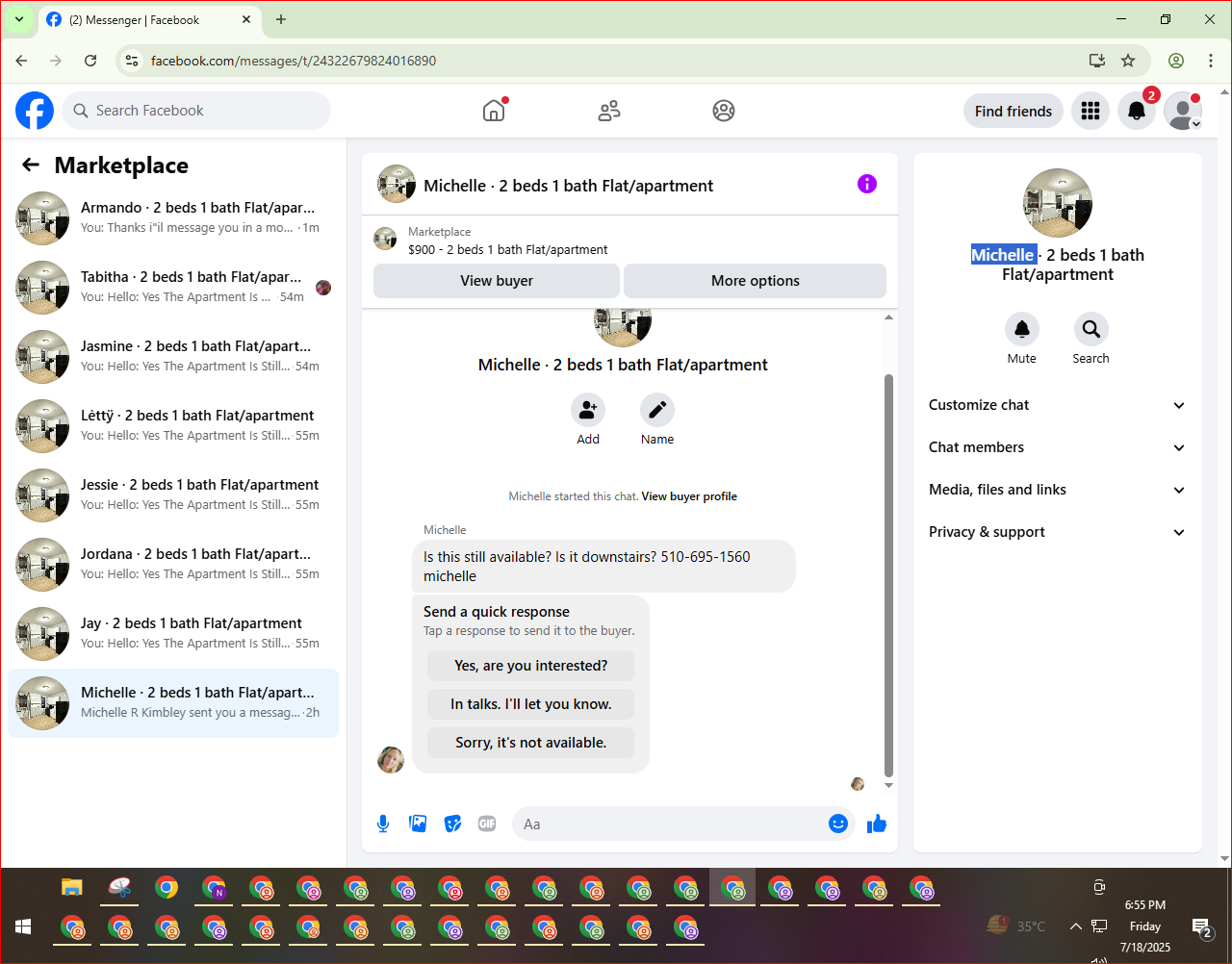Select the Messenger Facebook browser tab
Screen dimensions: 1232x964
coord(148,19)
